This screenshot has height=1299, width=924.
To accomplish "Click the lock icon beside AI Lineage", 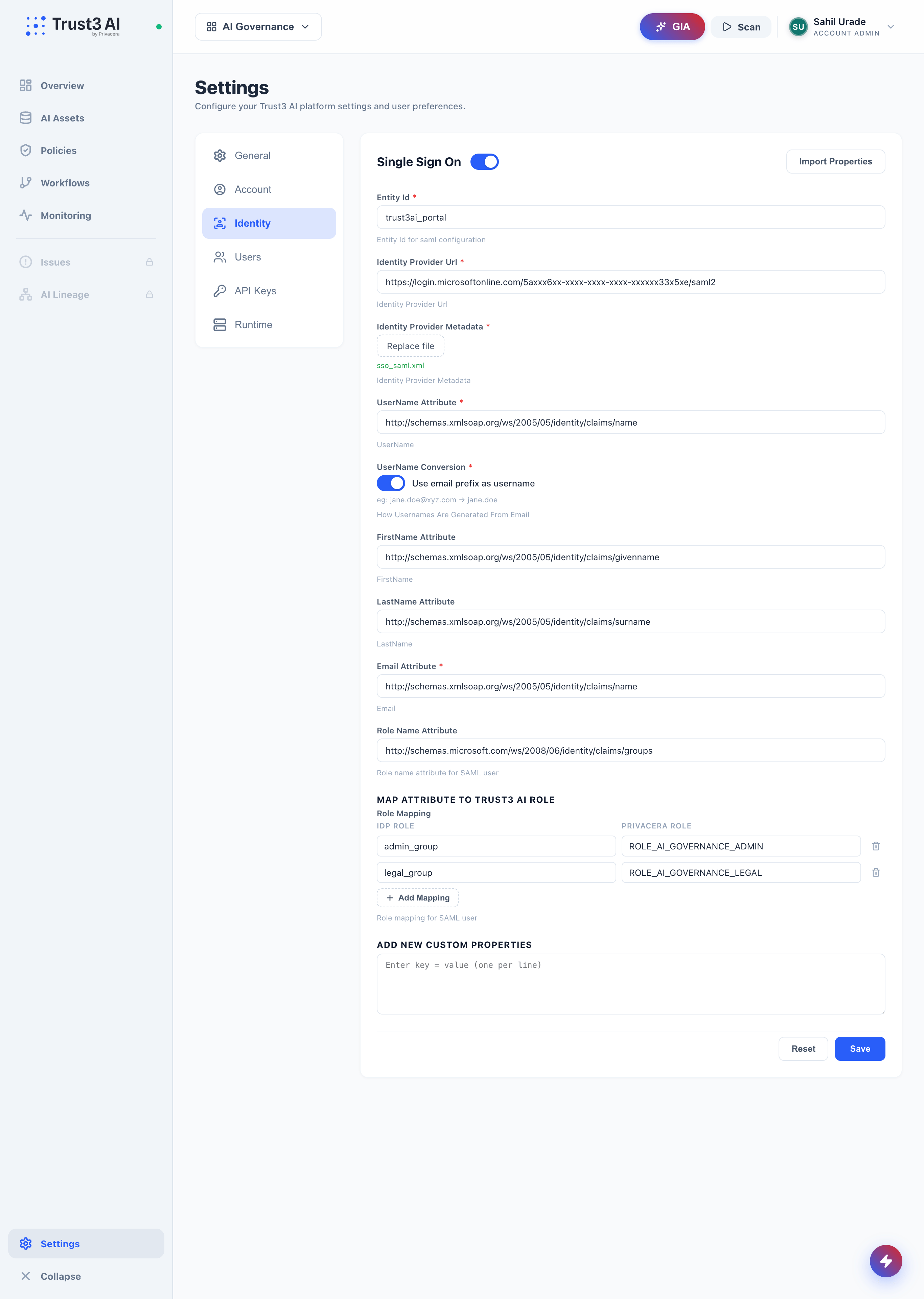I will (149, 294).
